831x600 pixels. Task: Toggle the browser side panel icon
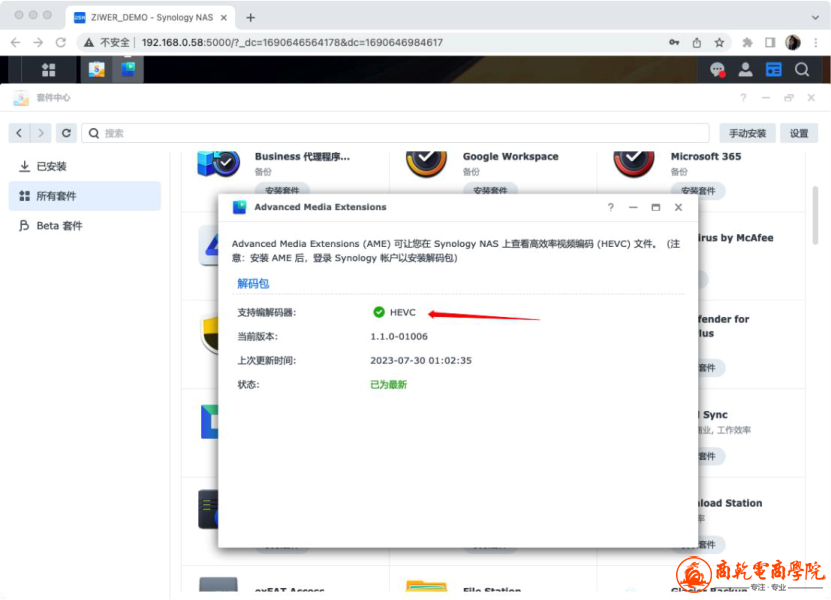770,42
